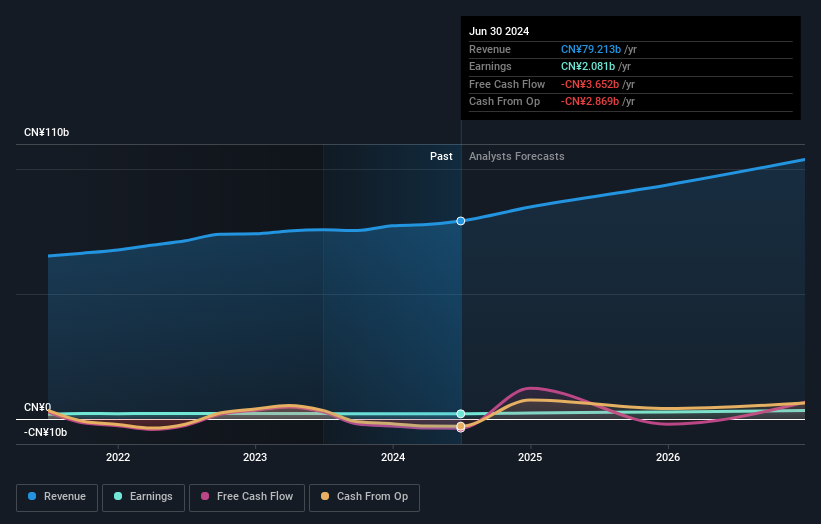Click the CN¥79.213b revenue value
The image size is (821, 524).
(x=591, y=49)
